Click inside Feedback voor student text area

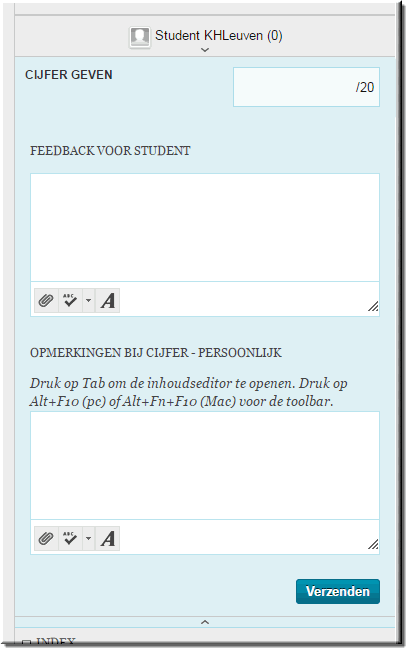(205, 227)
